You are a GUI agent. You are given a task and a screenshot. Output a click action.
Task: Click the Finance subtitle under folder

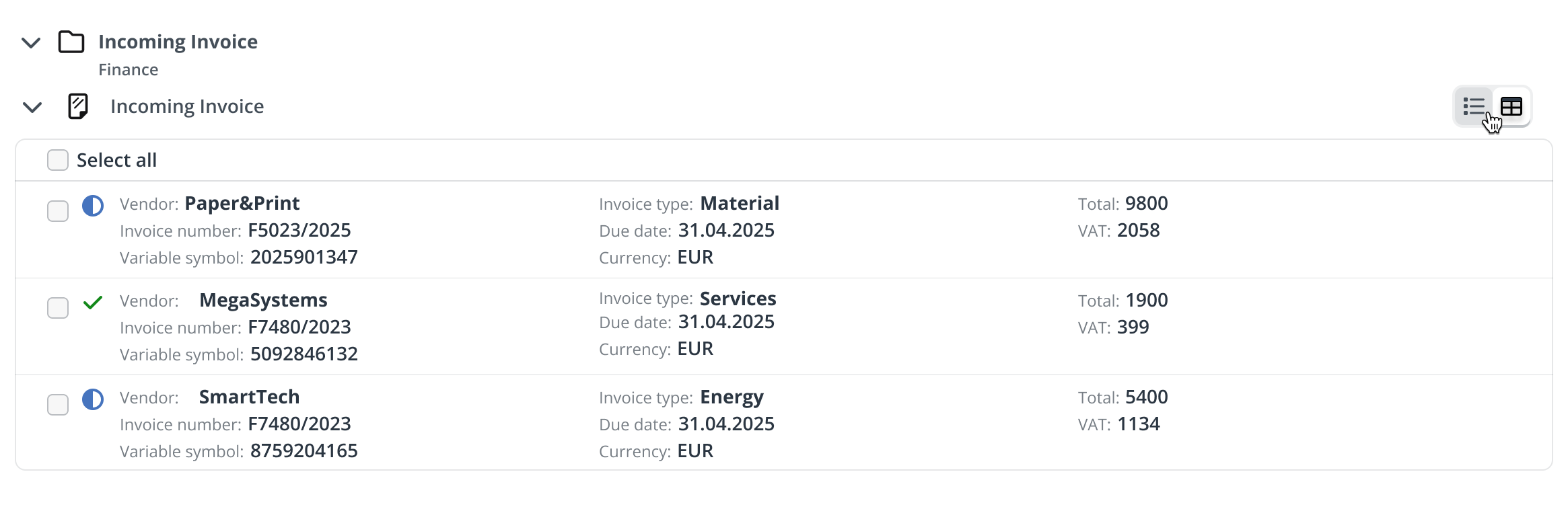click(128, 70)
